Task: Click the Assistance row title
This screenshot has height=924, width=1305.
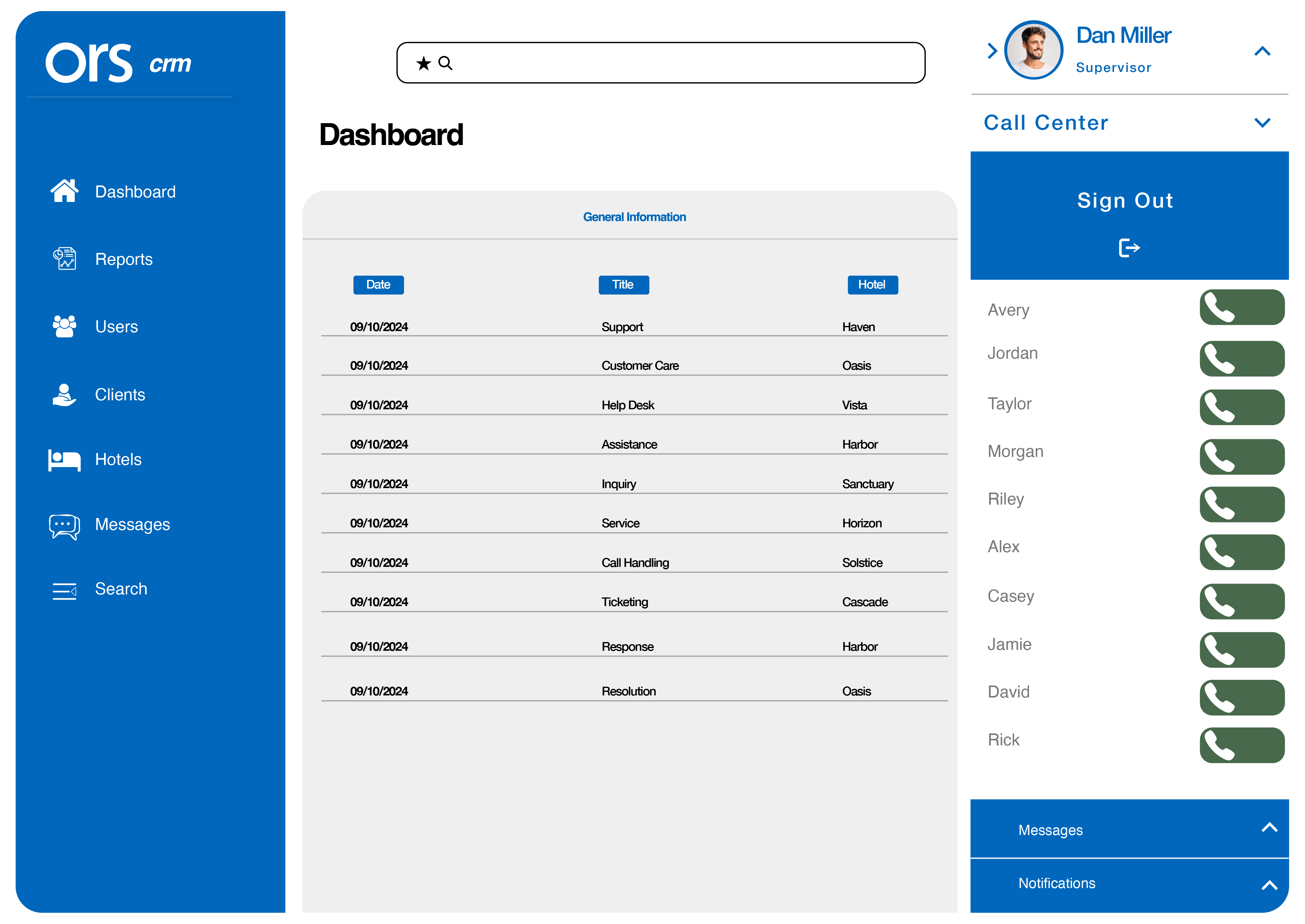Action: [629, 444]
